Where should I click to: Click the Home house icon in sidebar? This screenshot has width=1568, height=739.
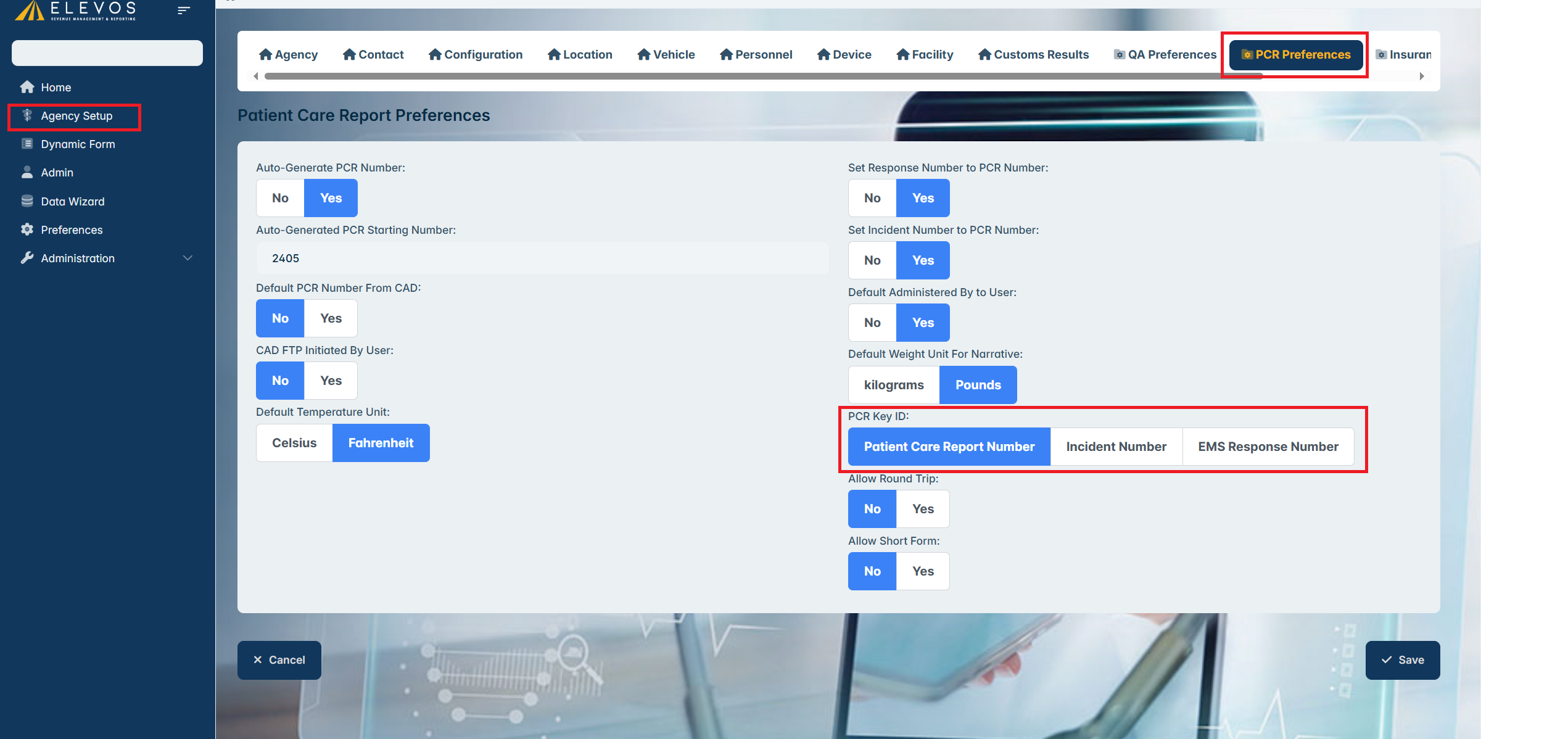pyautogui.click(x=27, y=87)
